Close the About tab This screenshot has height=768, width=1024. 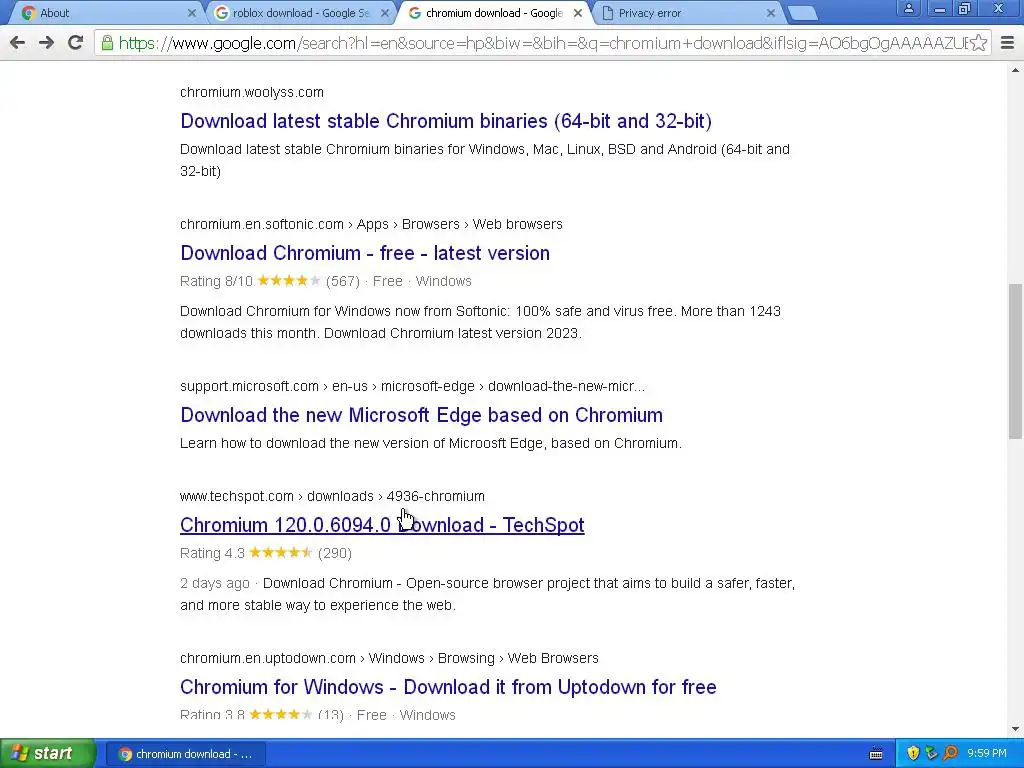click(191, 13)
